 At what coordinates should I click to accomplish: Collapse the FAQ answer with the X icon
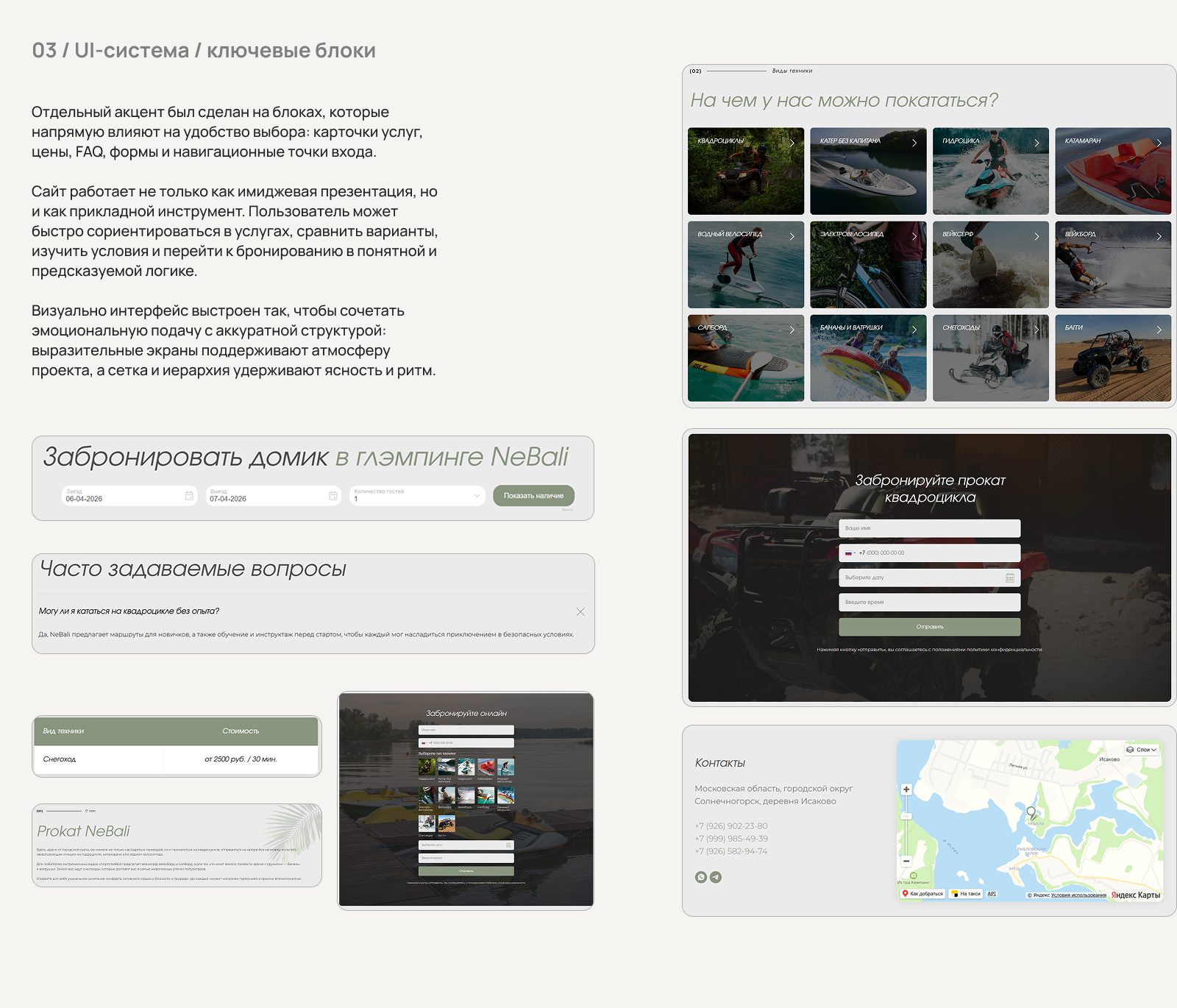(580, 611)
